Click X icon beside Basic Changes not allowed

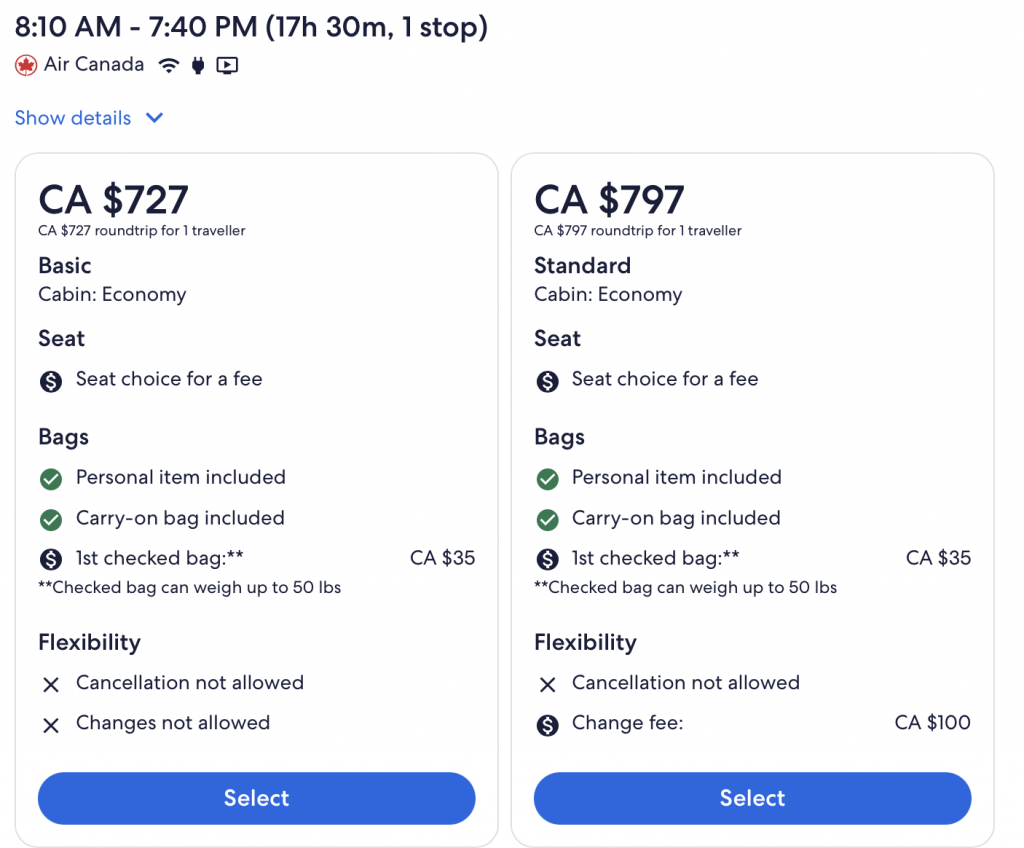(x=51, y=725)
